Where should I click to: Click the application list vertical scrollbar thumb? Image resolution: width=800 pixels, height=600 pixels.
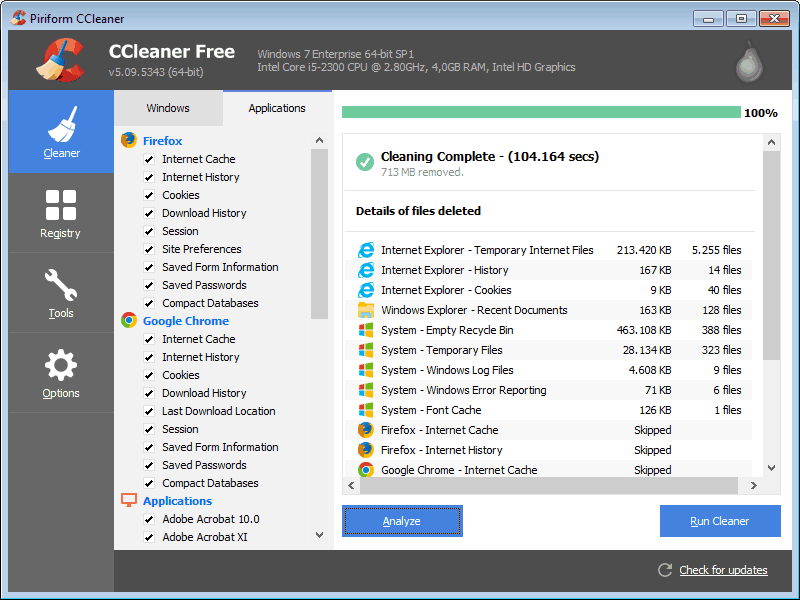319,234
